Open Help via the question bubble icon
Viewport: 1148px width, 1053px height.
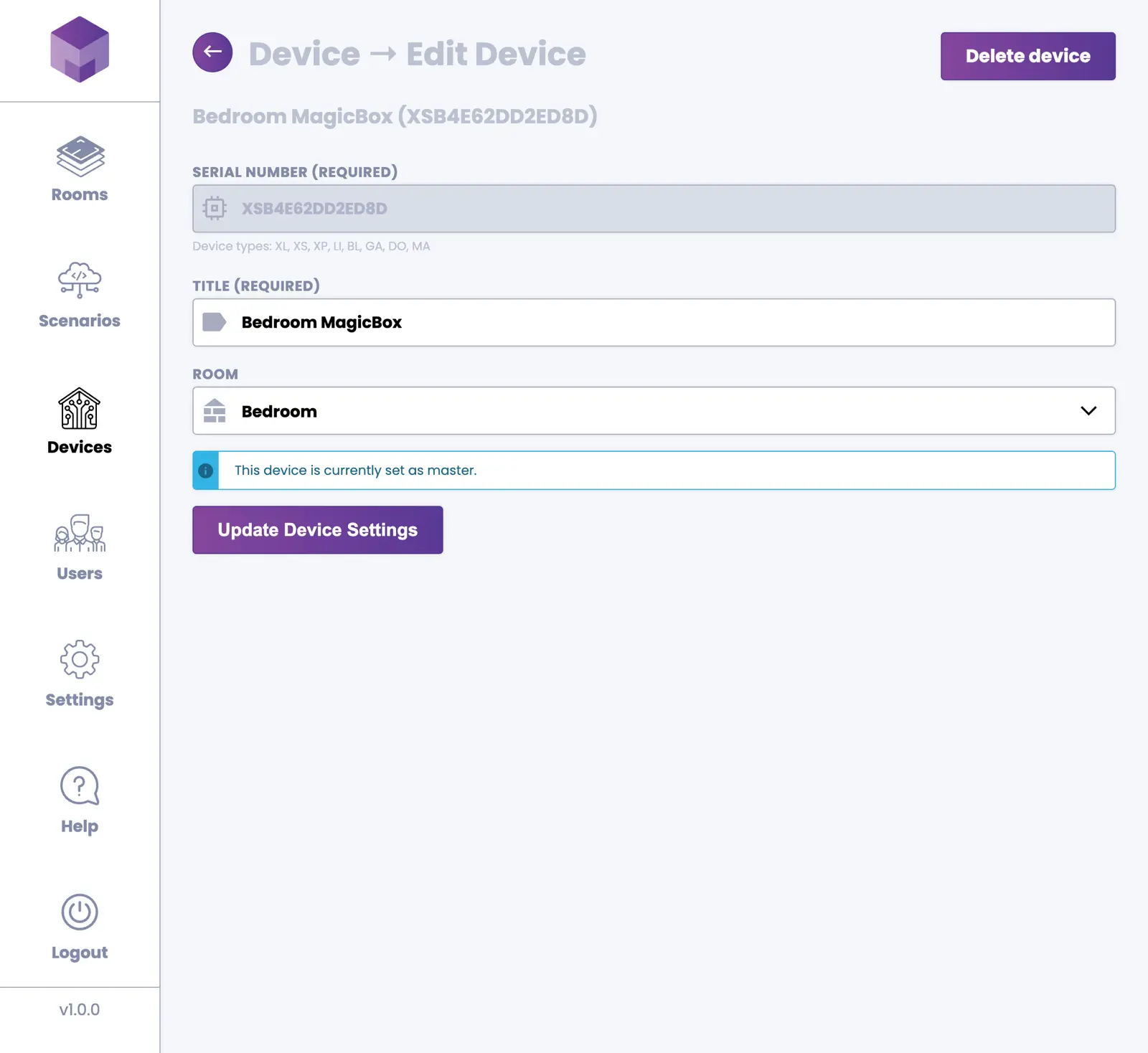coord(80,785)
